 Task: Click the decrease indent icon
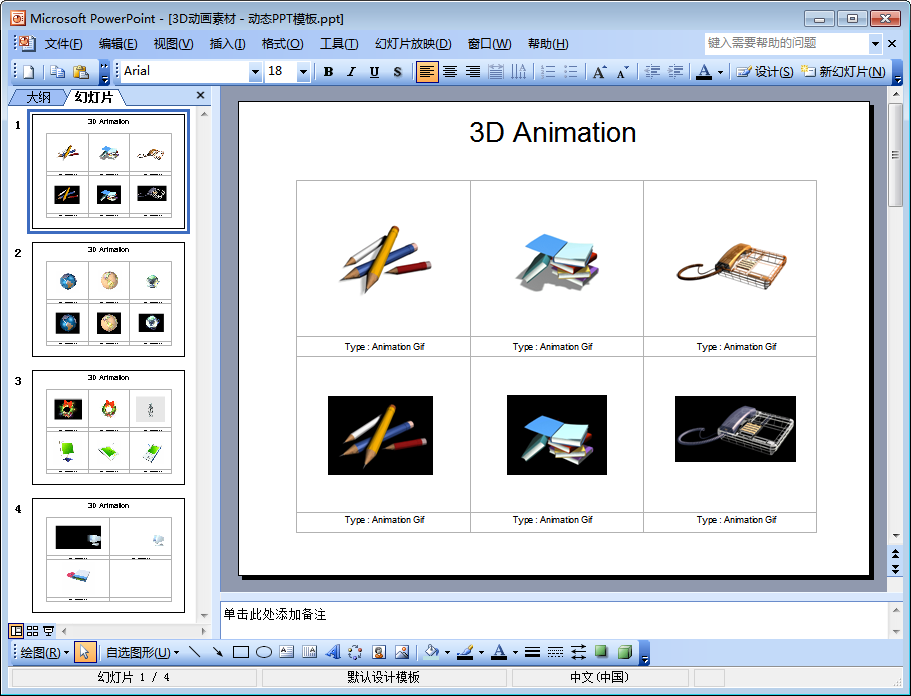[652, 71]
